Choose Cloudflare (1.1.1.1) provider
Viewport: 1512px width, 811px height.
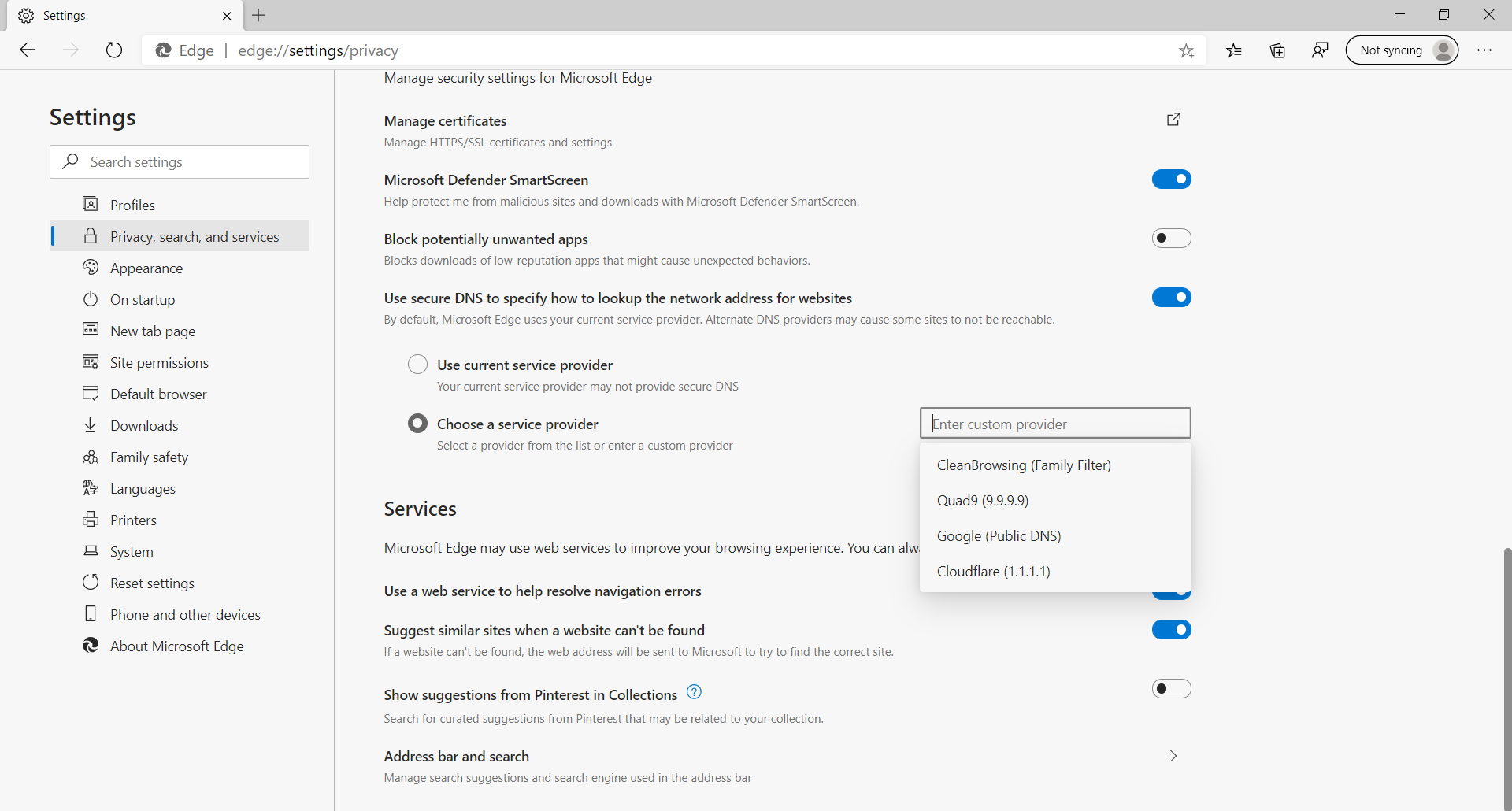(1055, 572)
